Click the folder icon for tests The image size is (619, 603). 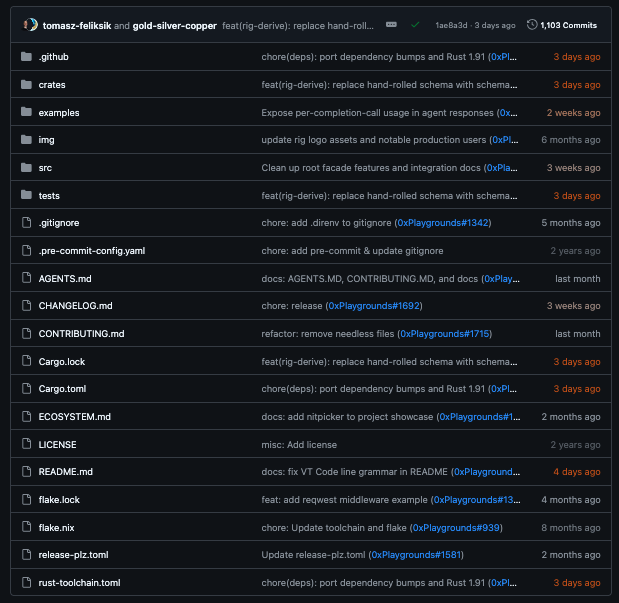click(26, 195)
